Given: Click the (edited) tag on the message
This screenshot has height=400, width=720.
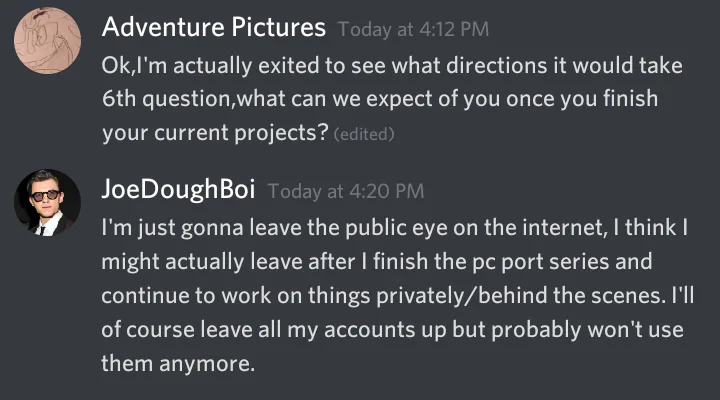Looking at the screenshot, I should [x=363, y=135].
